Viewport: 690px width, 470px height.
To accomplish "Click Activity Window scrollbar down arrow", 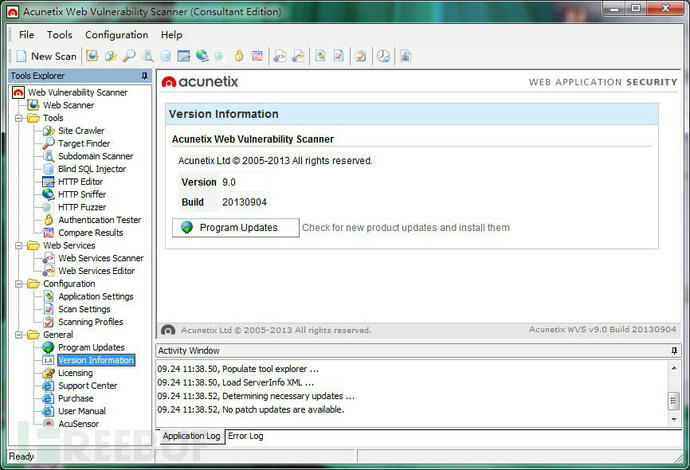I will (x=674, y=419).
